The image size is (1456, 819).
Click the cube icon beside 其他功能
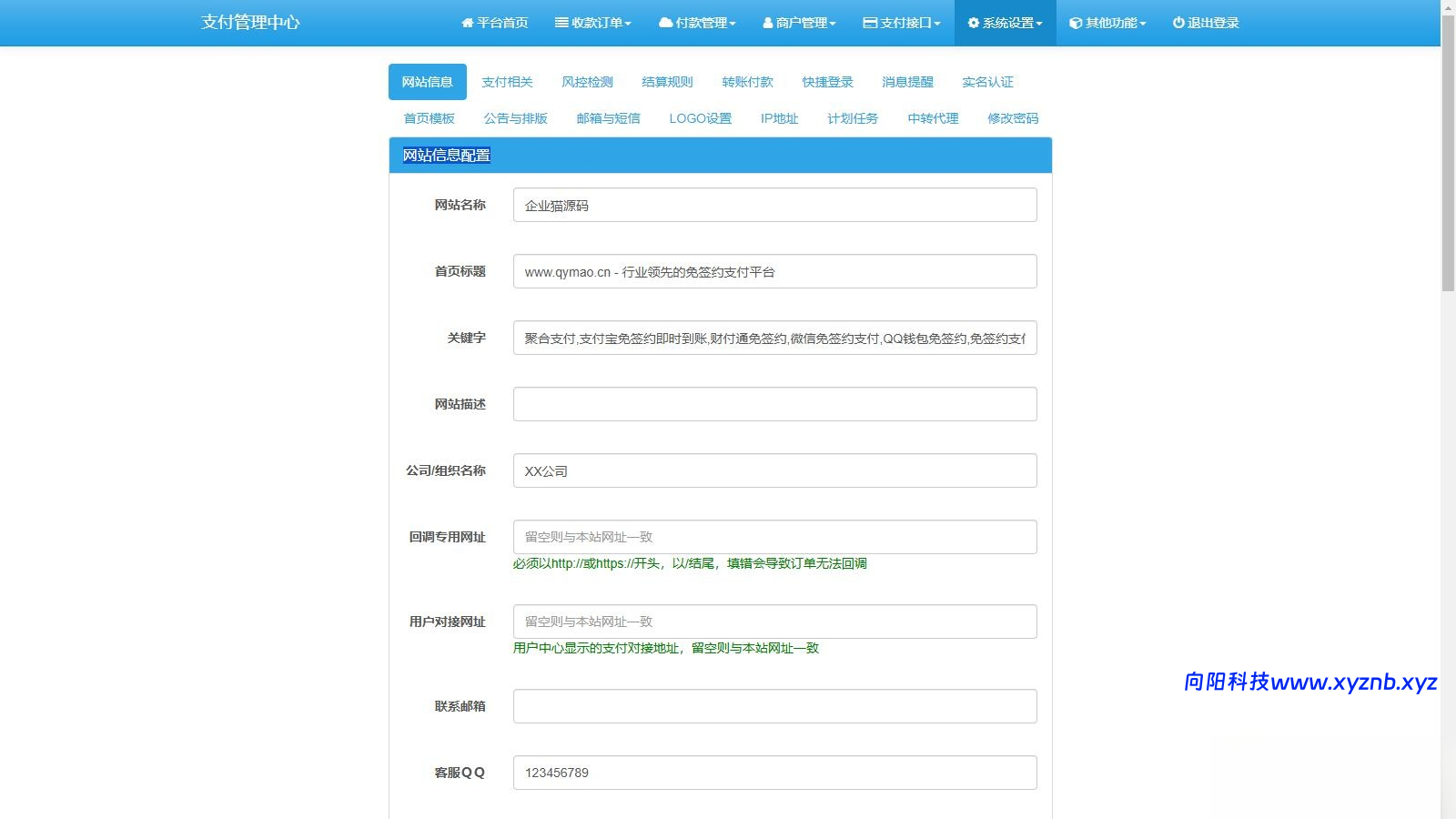pyautogui.click(x=1076, y=23)
